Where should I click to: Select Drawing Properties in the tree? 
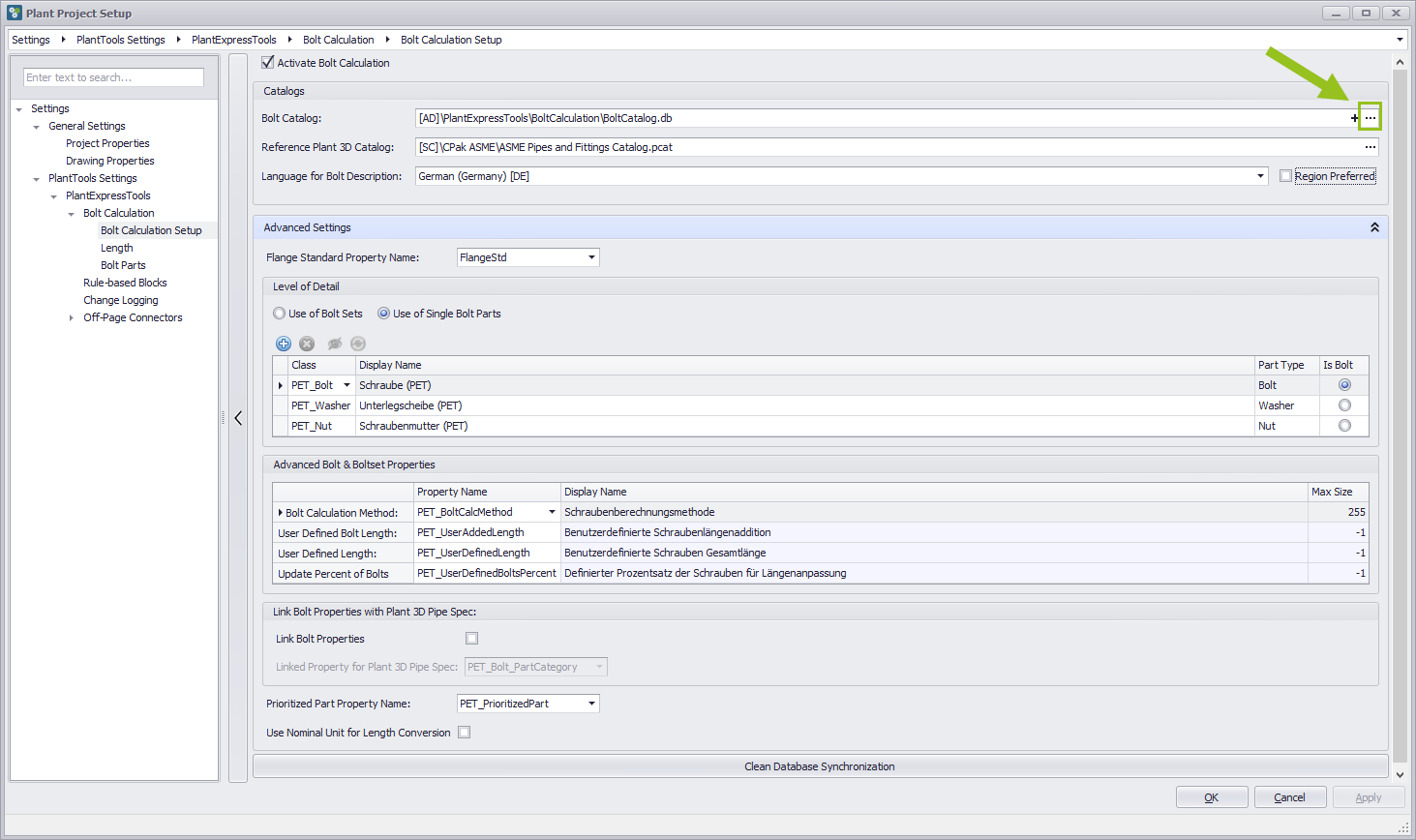pyautogui.click(x=110, y=161)
